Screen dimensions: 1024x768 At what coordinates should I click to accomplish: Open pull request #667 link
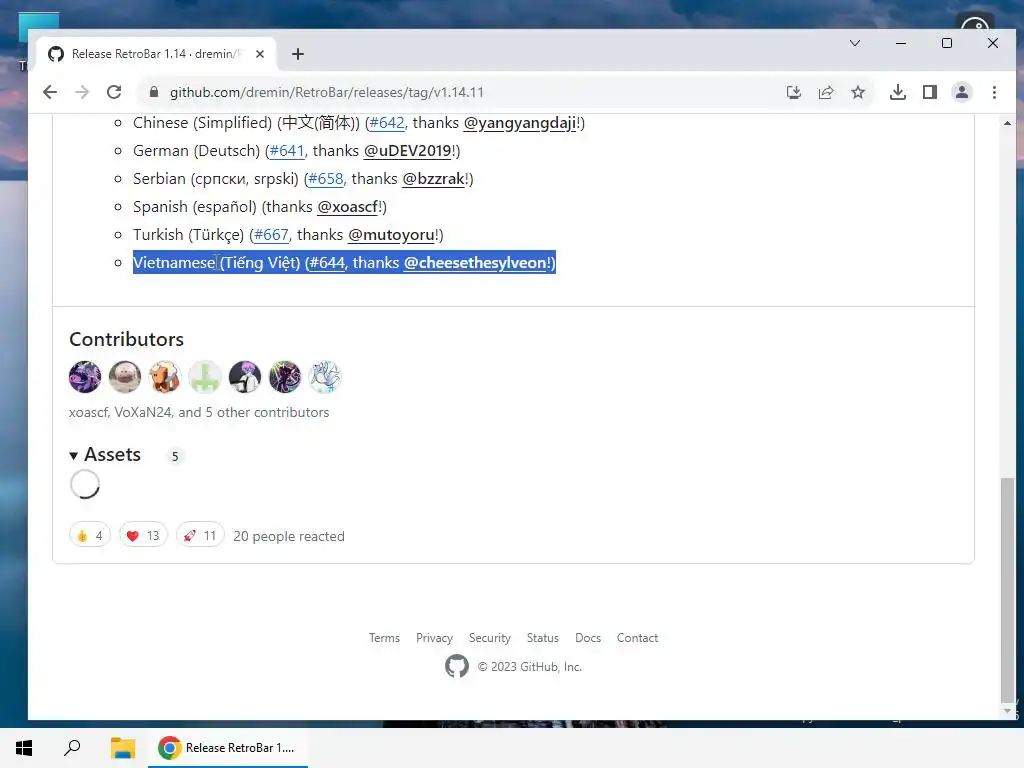(x=271, y=234)
